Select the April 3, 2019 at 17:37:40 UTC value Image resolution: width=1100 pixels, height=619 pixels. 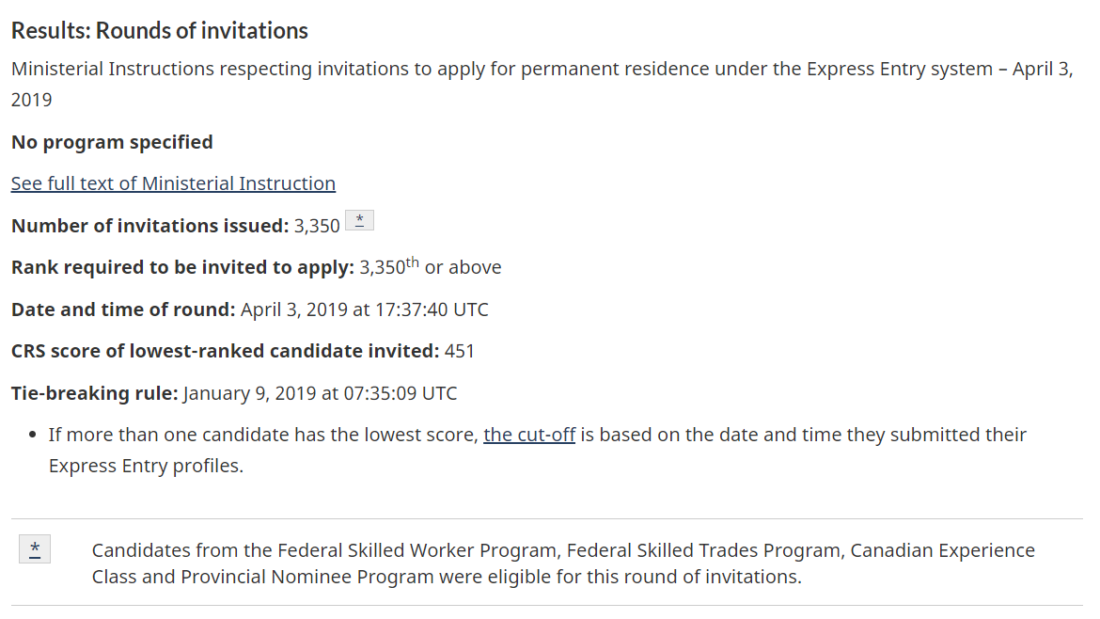coord(365,310)
